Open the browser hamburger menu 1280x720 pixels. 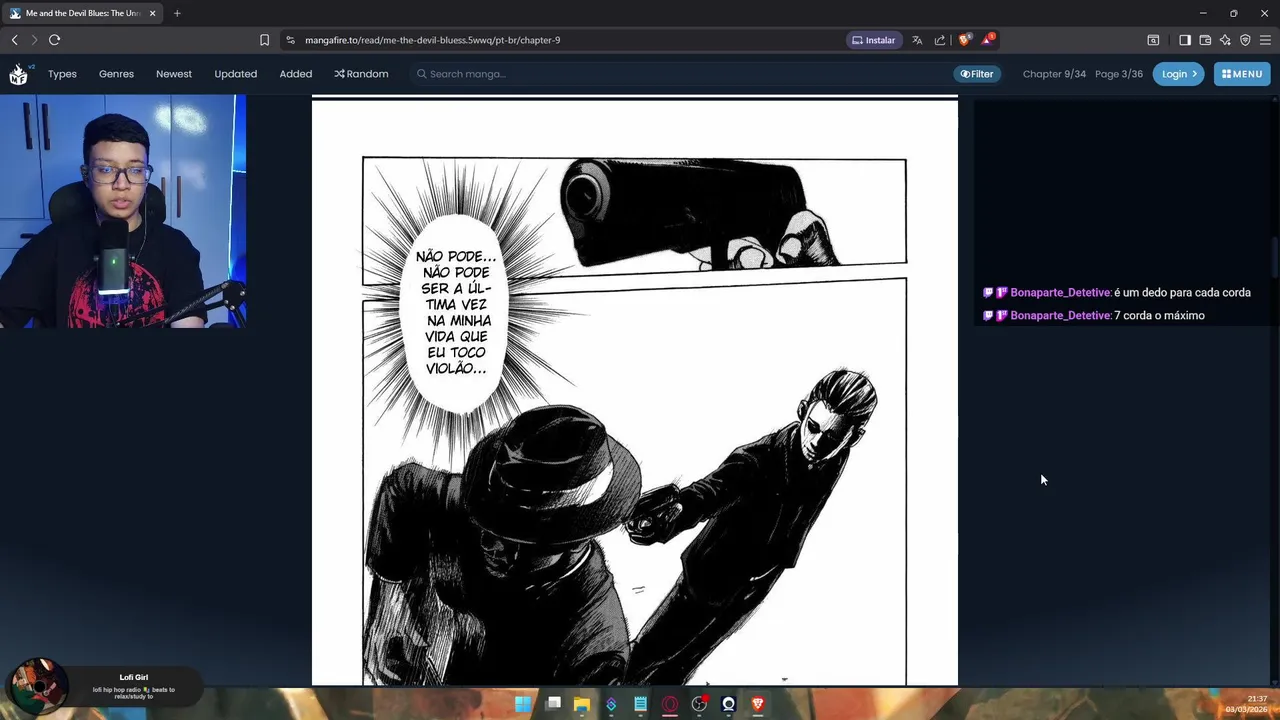(1265, 40)
